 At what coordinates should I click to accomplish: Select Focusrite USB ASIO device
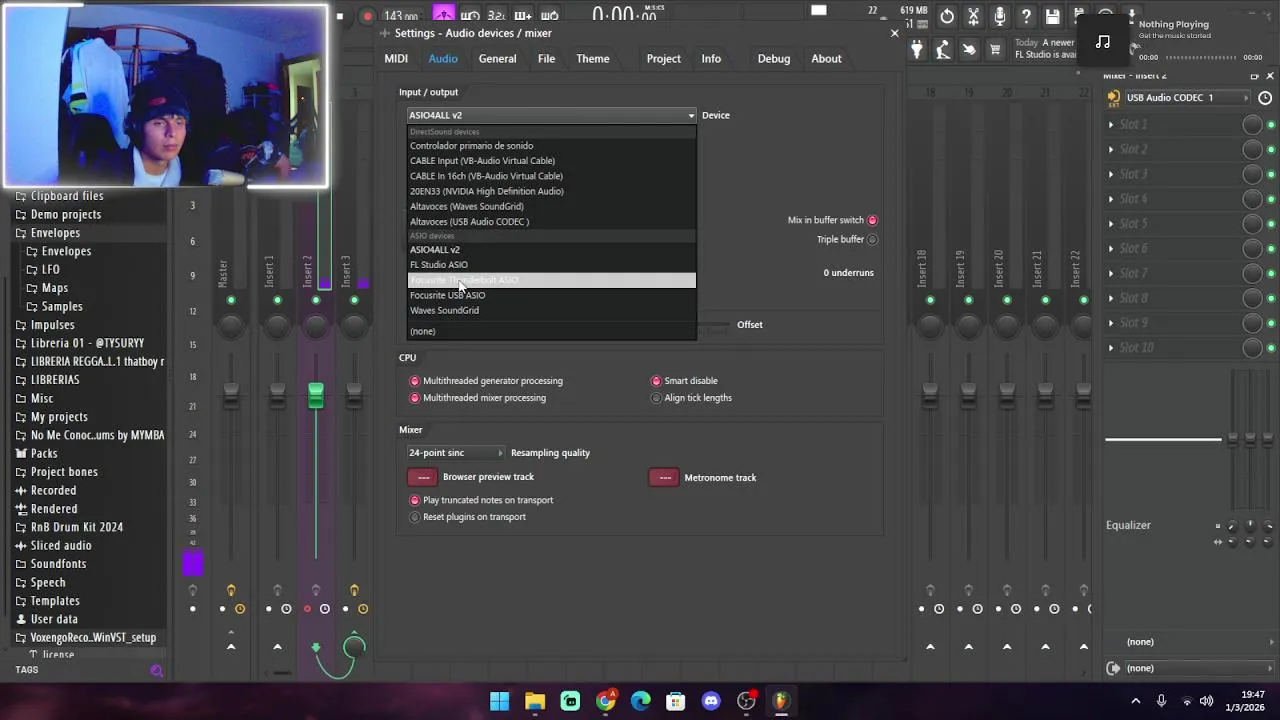(x=551, y=296)
